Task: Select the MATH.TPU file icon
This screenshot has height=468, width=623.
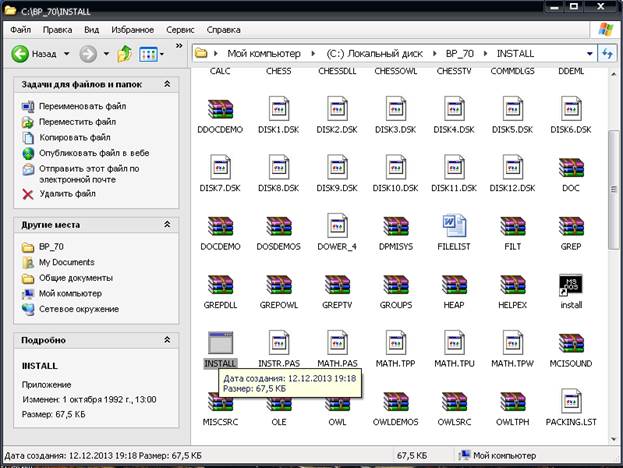Action: [x=454, y=342]
